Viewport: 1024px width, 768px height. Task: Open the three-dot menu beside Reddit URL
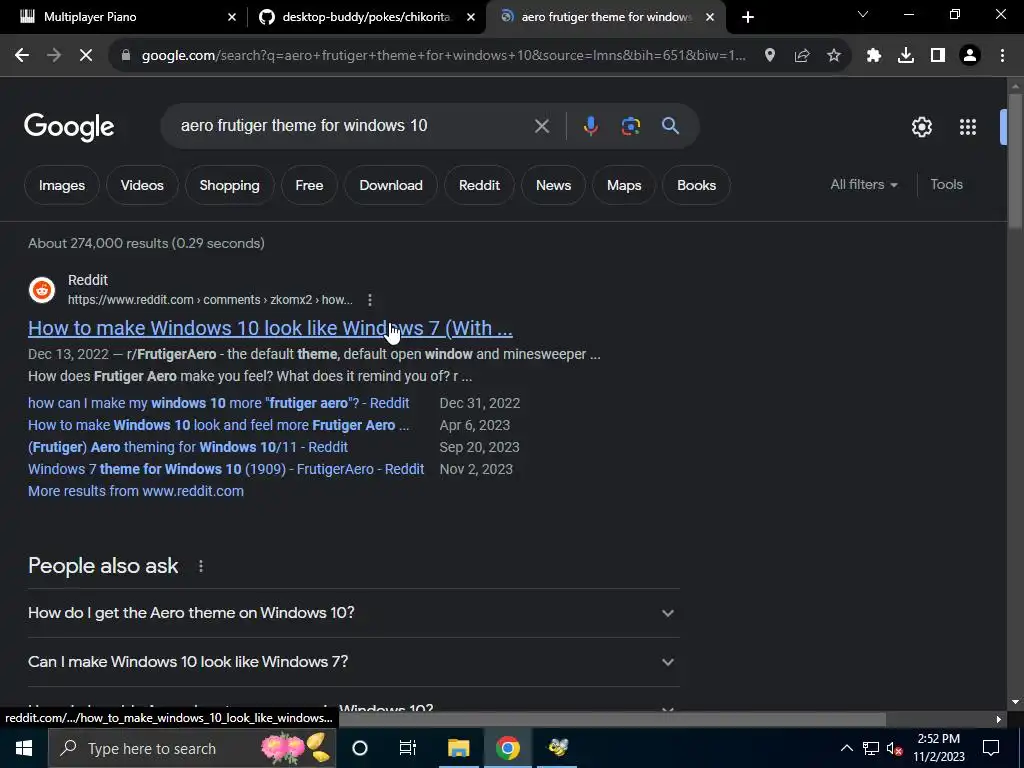click(370, 300)
